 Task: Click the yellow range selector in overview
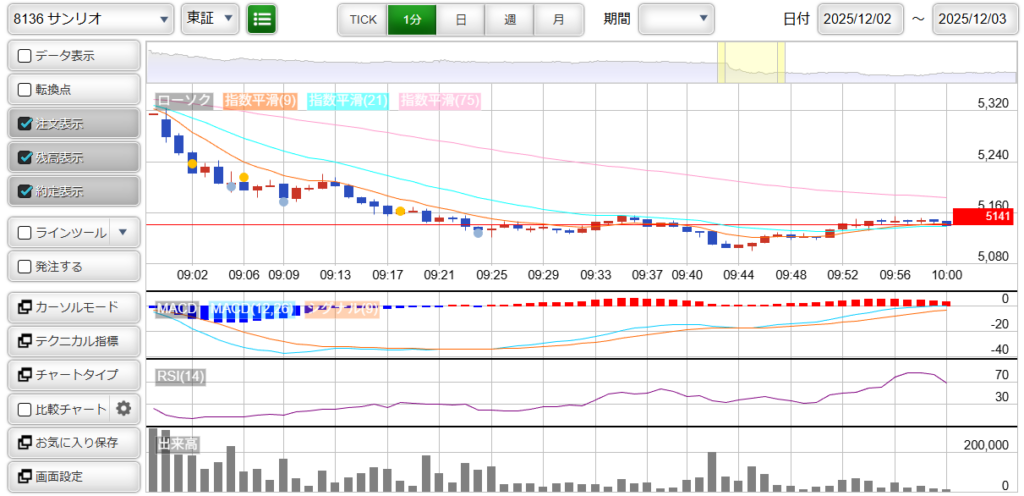pos(751,62)
